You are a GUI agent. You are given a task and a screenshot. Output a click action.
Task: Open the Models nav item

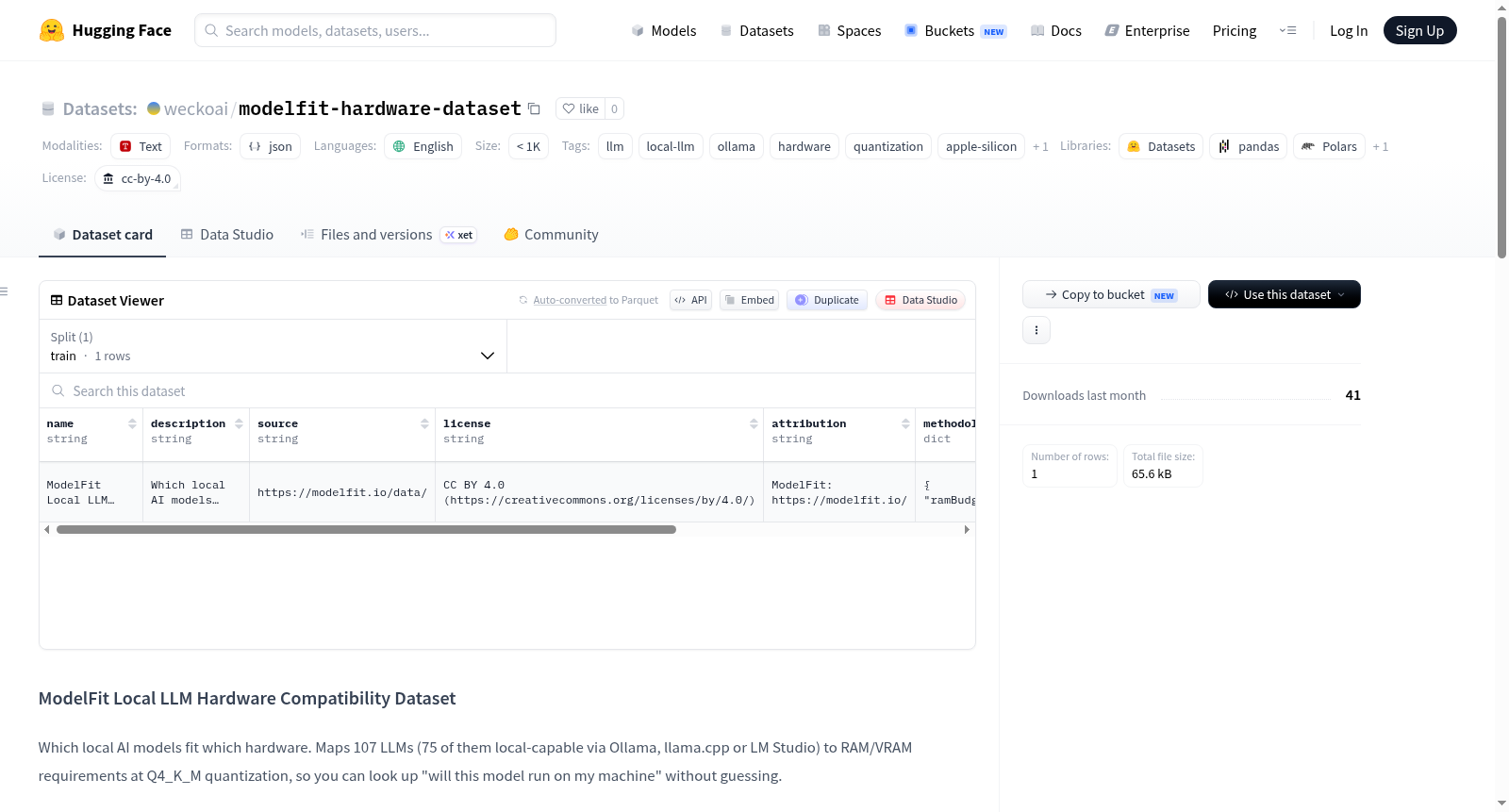pos(664,30)
